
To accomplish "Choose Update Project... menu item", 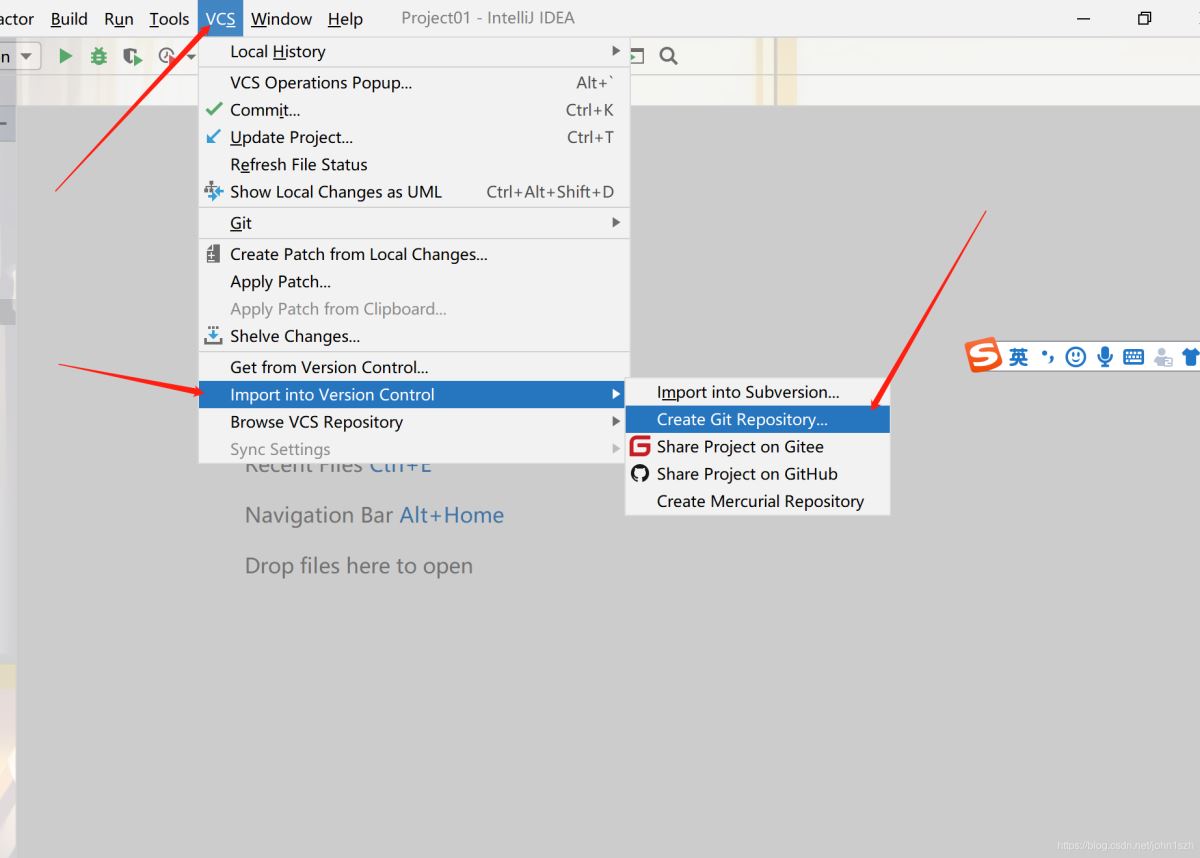I will [x=414, y=137].
